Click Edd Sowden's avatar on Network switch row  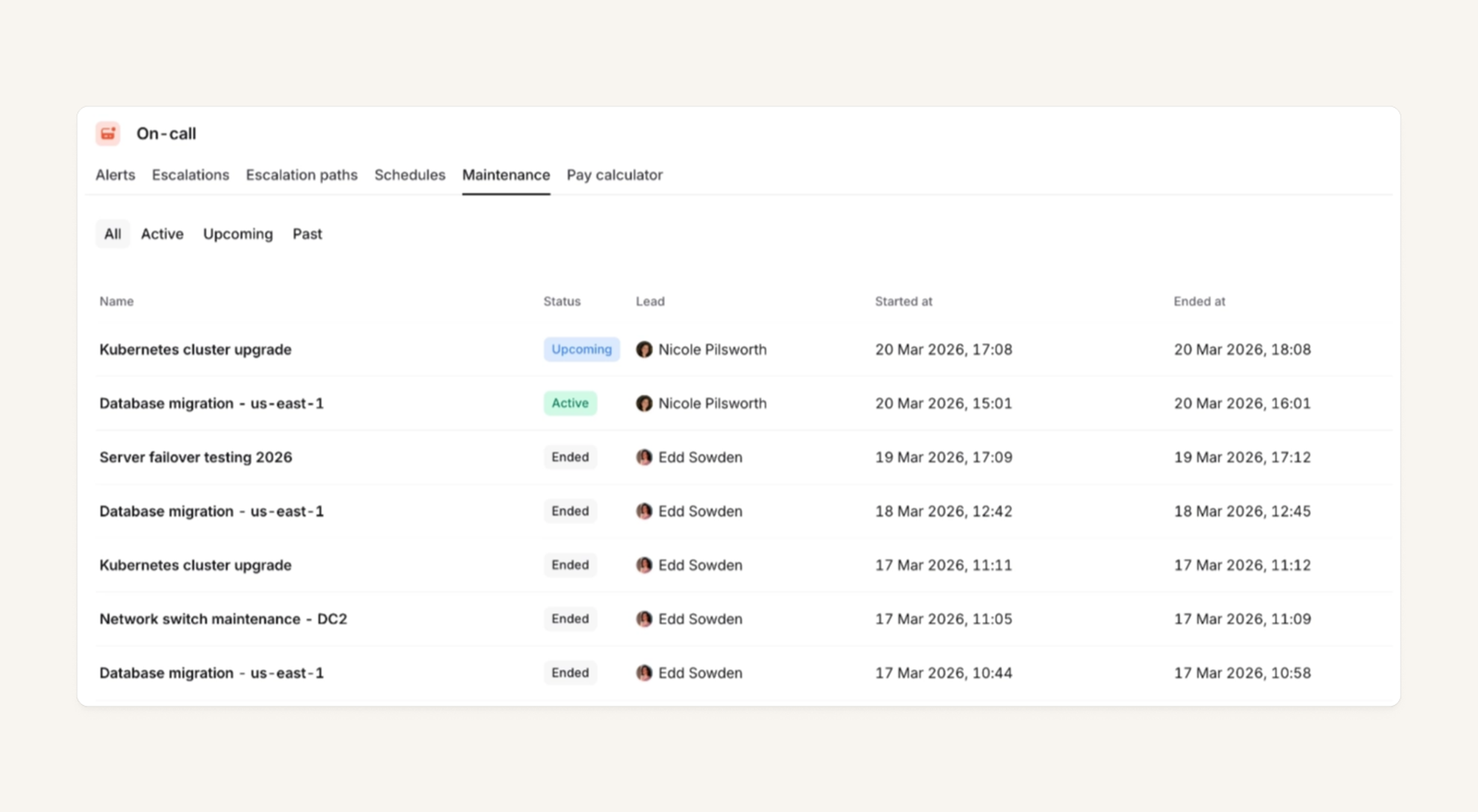pyautogui.click(x=644, y=619)
